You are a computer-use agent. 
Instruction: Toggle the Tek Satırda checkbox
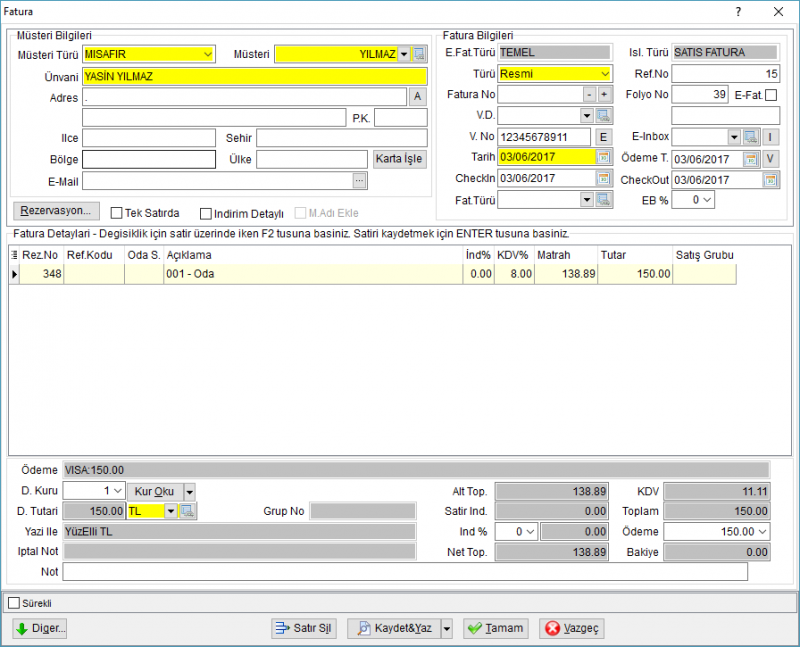(116, 213)
